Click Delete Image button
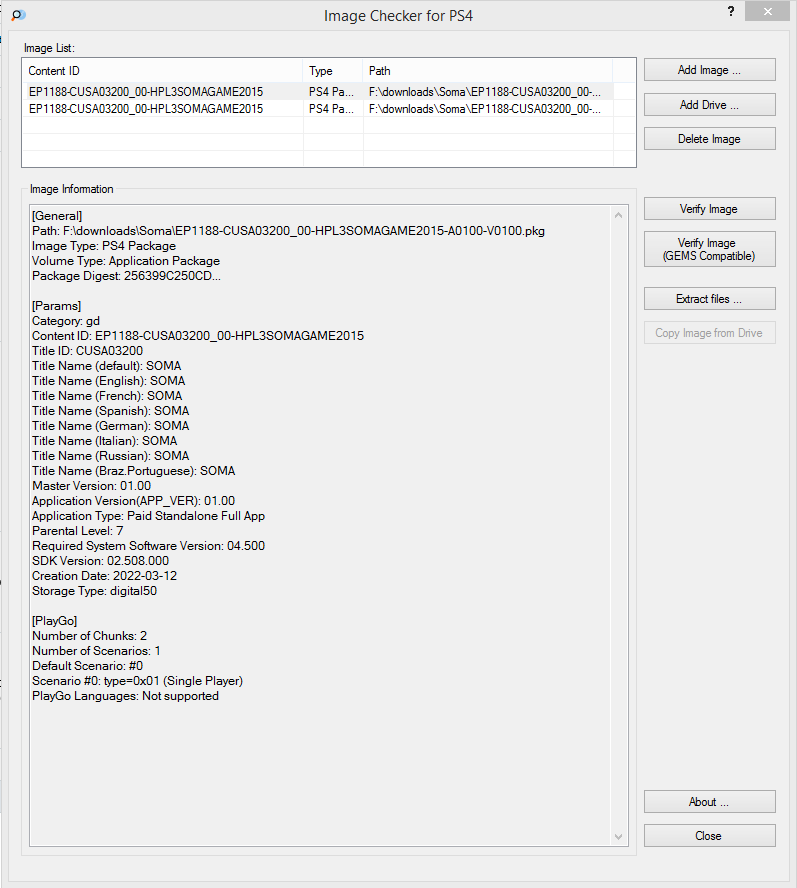The height and width of the screenshot is (888, 797). pyautogui.click(x=709, y=139)
